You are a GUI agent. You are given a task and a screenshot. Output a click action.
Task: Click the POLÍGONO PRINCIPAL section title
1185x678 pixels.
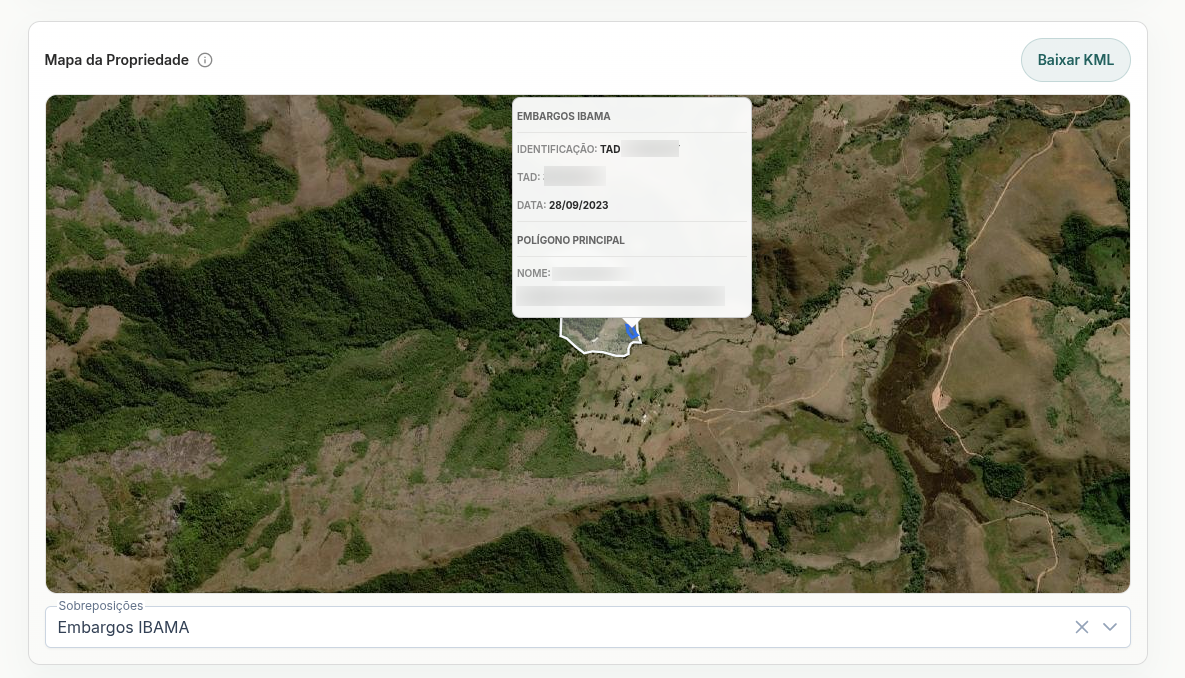(571, 240)
